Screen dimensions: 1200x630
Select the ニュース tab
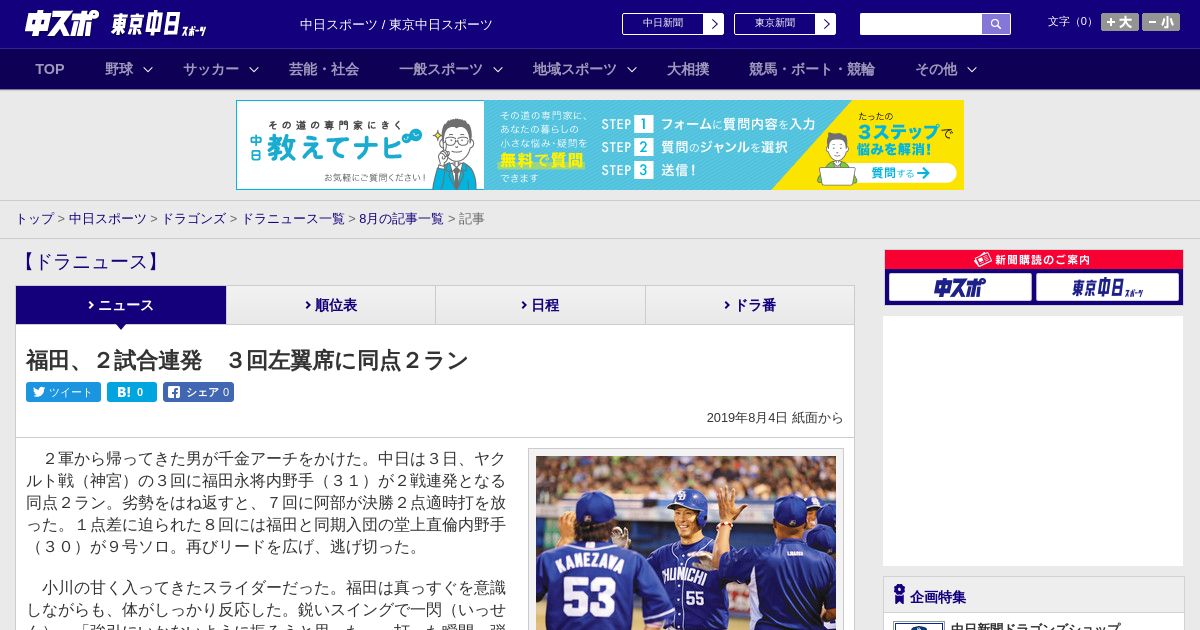tap(121, 305)
